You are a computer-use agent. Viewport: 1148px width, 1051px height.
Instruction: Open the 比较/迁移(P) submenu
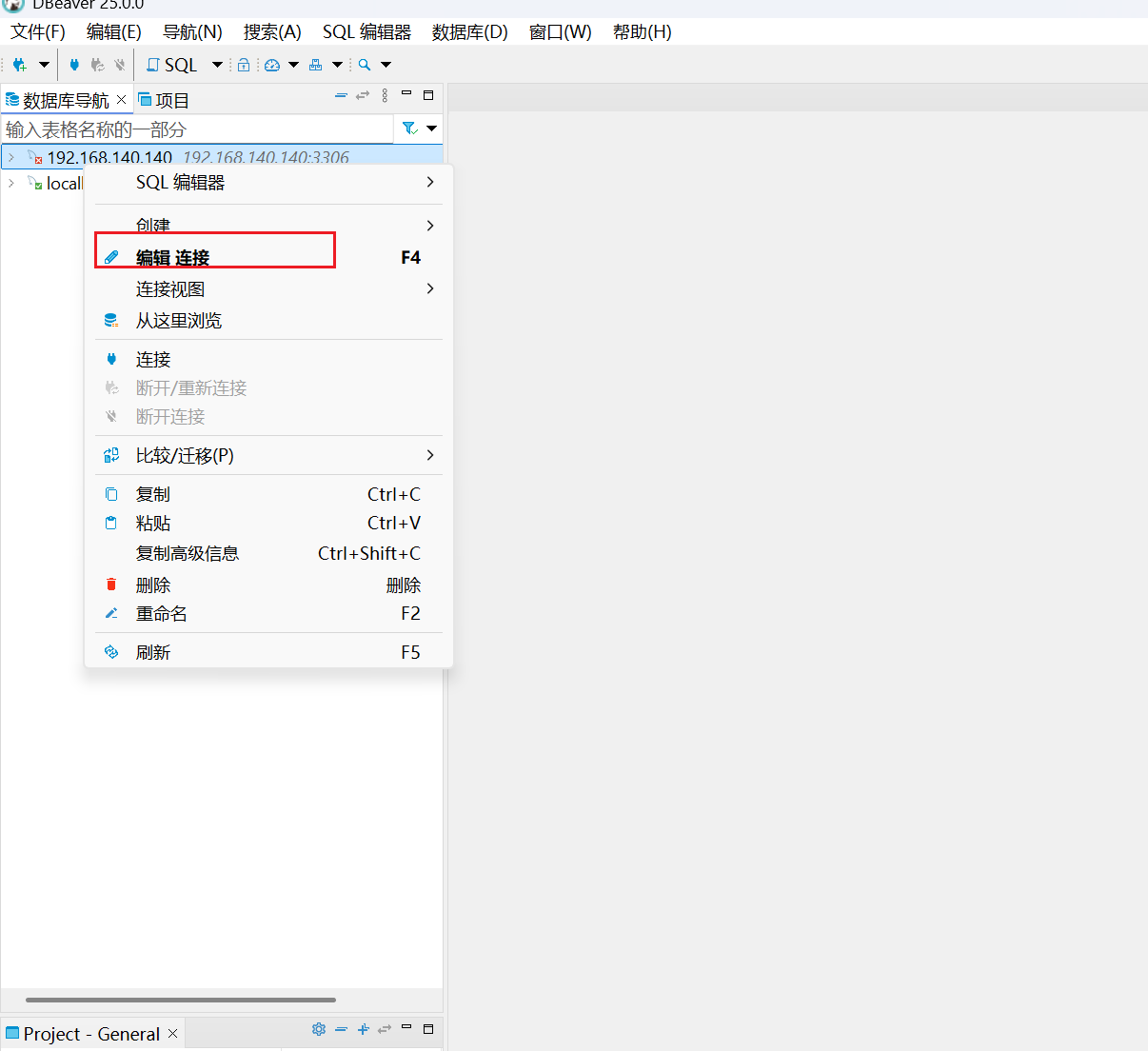point(268,455)
